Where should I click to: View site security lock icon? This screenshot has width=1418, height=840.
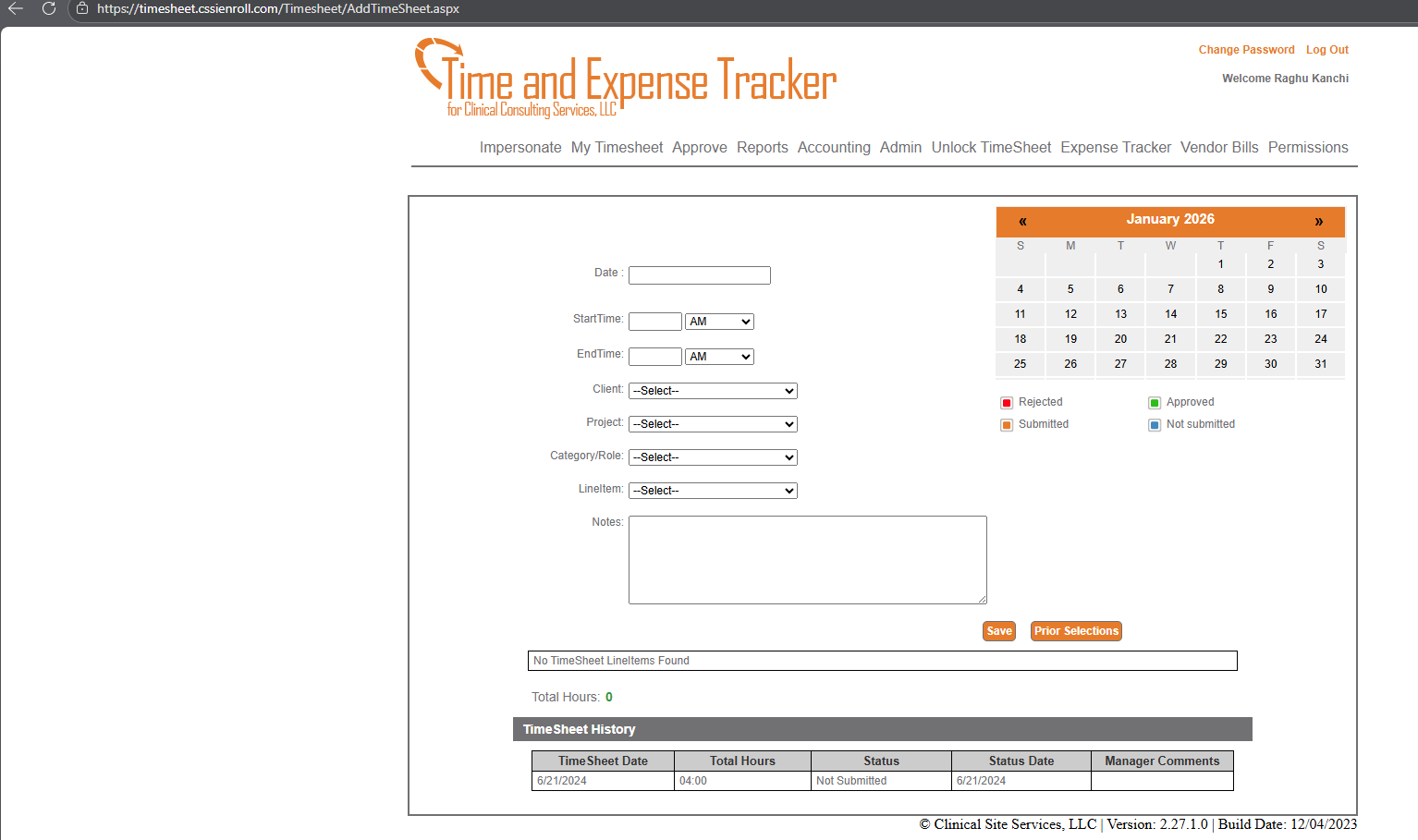(82, 8)
